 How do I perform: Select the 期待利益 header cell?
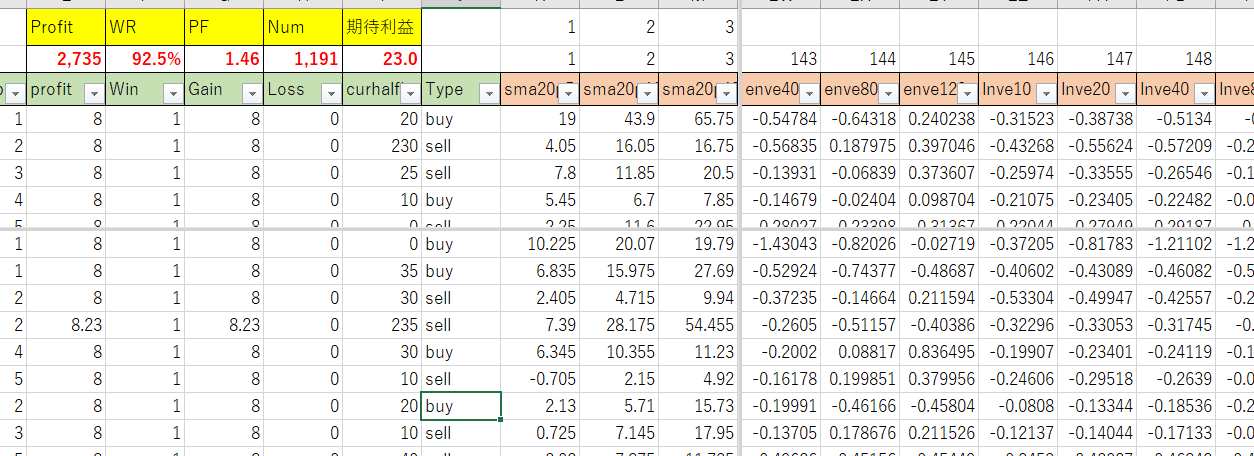pyautogui.click(x=382, y=25)
